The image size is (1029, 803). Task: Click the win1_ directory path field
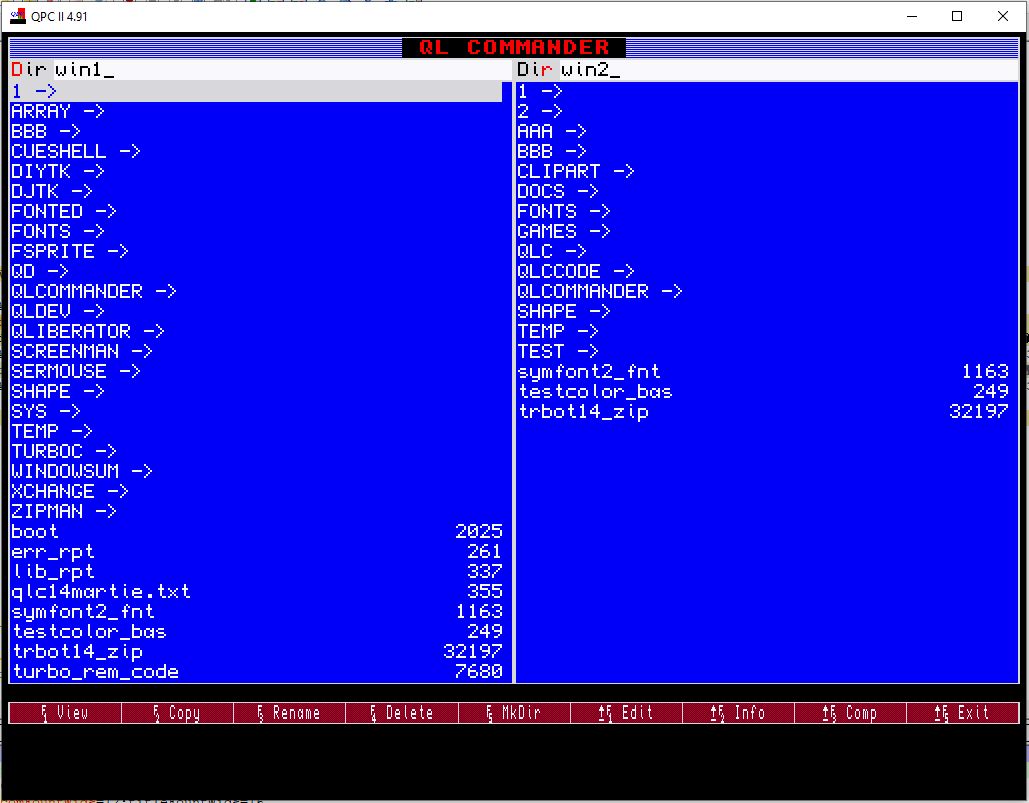[282, 70]
